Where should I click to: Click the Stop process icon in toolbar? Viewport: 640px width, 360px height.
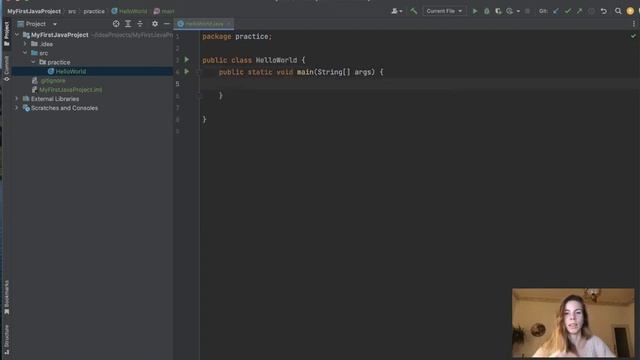(x=527, y=11)
